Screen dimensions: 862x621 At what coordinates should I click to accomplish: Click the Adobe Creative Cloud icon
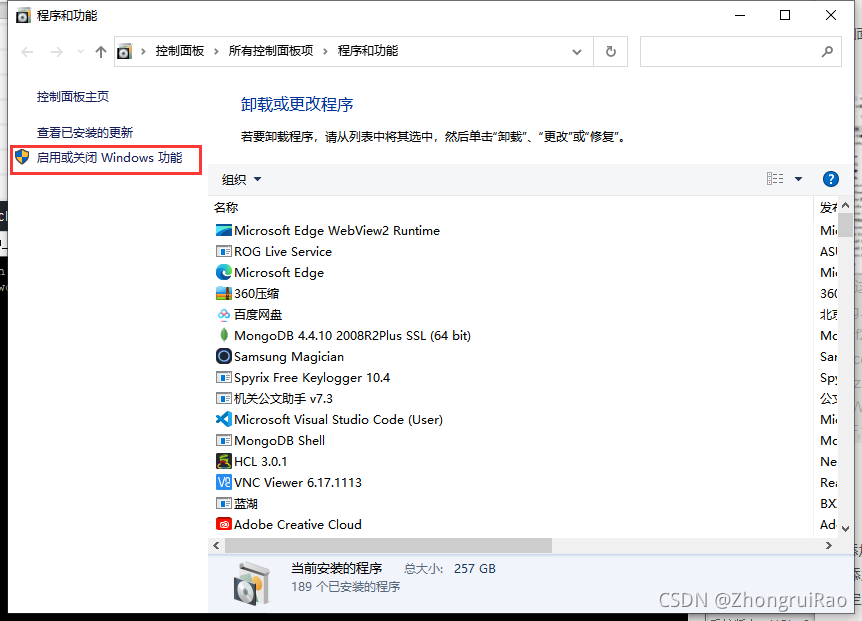pos(224,524)
